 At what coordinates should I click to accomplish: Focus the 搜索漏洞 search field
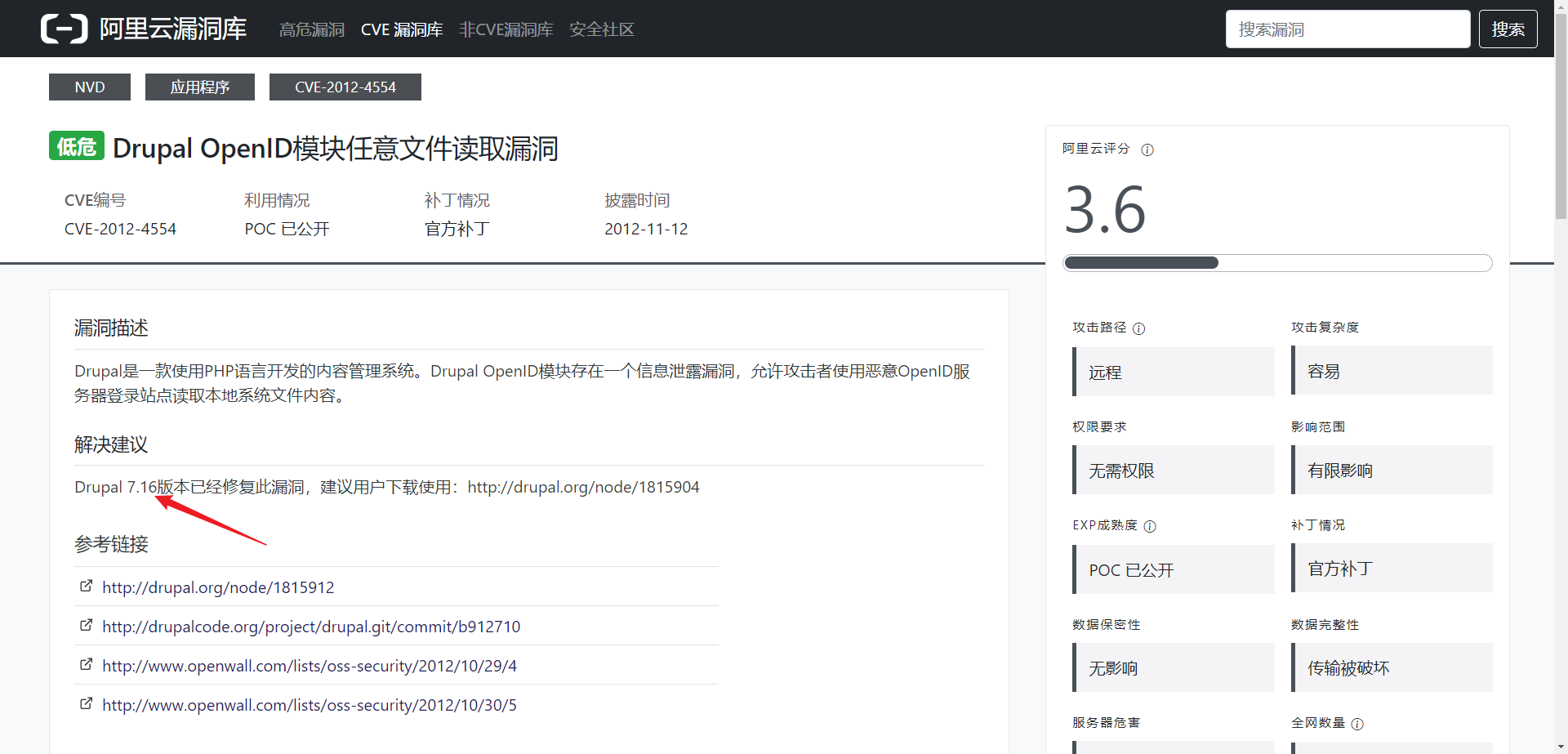(1347, 29)
